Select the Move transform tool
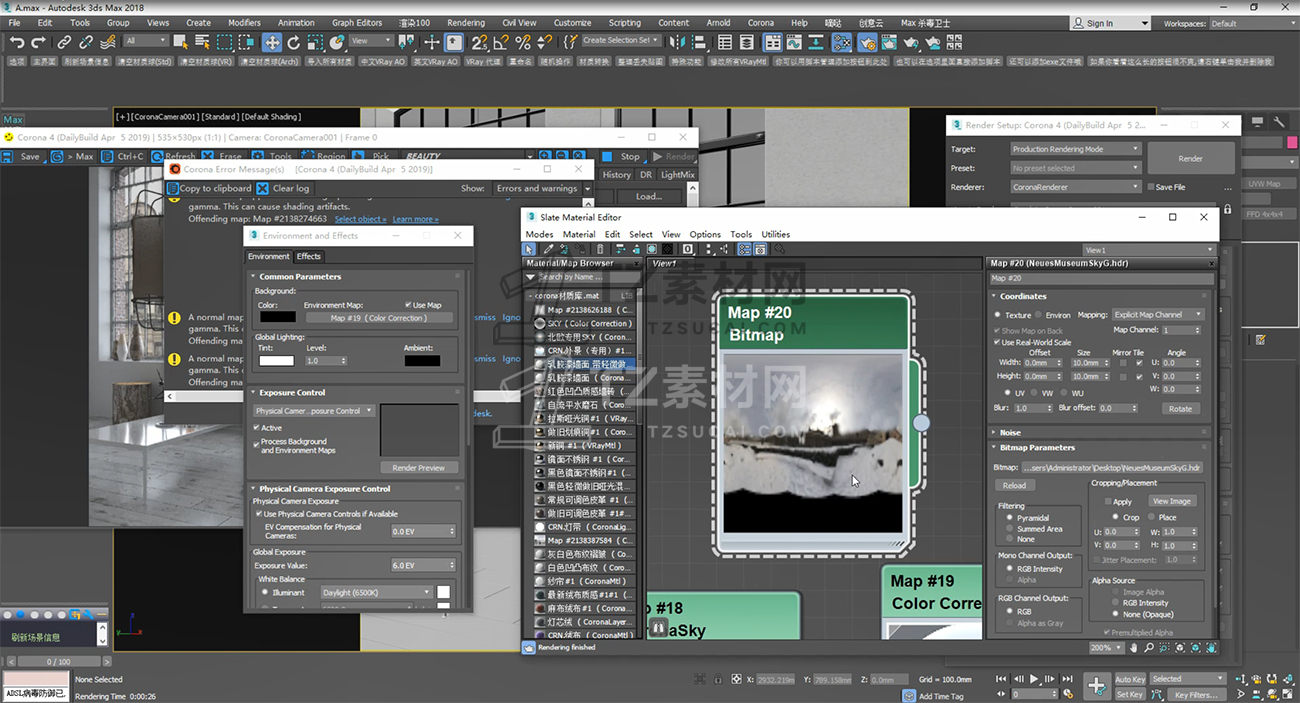The width and height of the screenshot is (1300, 703). point(271,42)
